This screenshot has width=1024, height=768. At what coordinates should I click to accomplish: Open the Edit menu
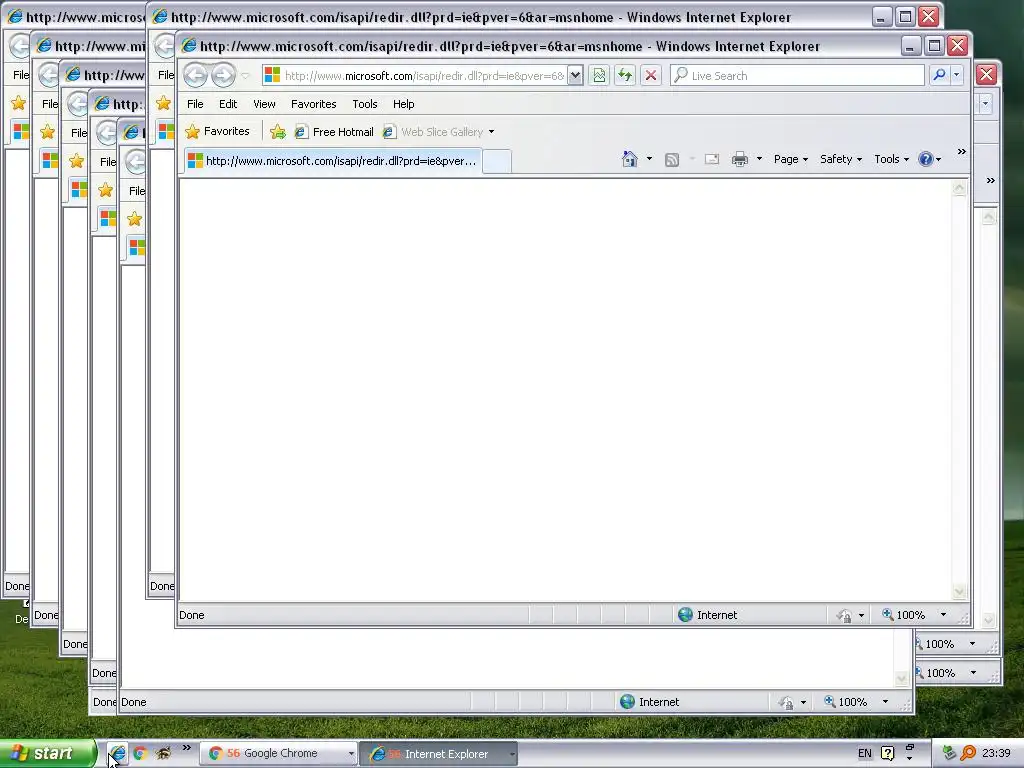click(x=228, y=104)
